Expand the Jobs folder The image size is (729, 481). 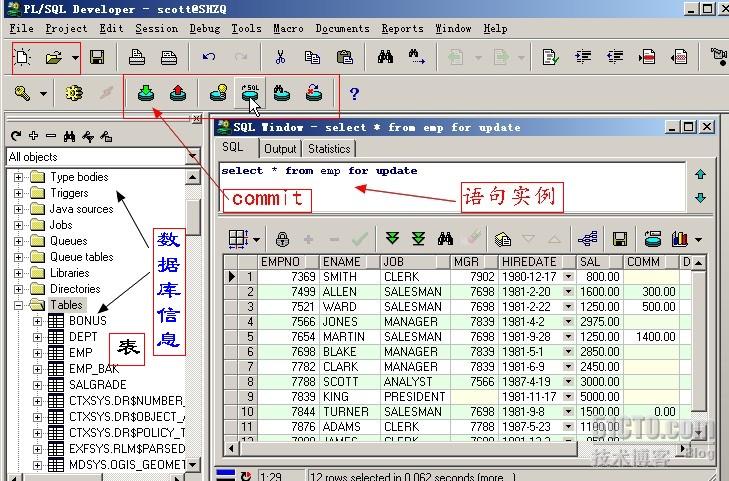(18, 225)
